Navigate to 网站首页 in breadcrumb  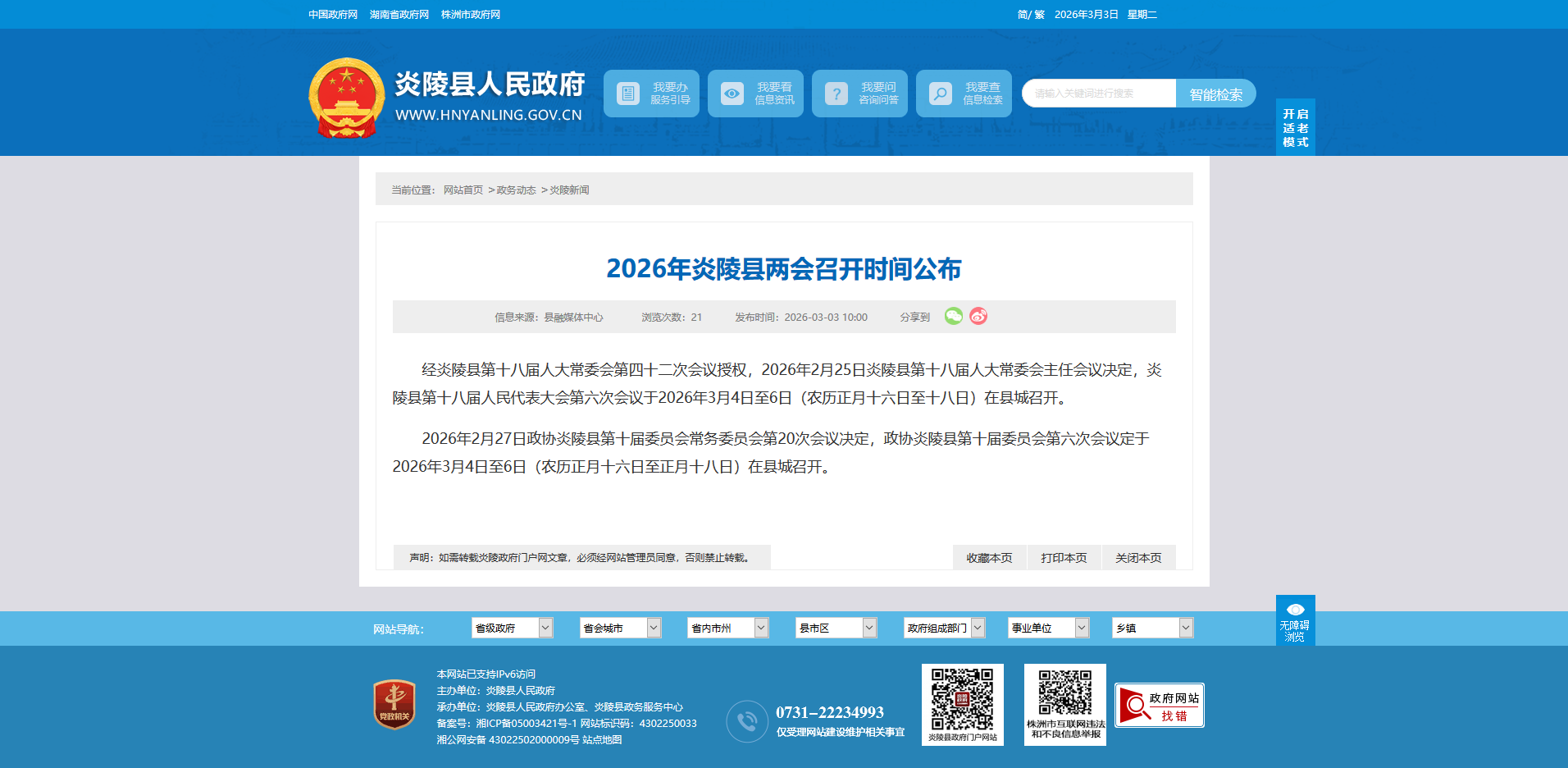pos(463,190)
